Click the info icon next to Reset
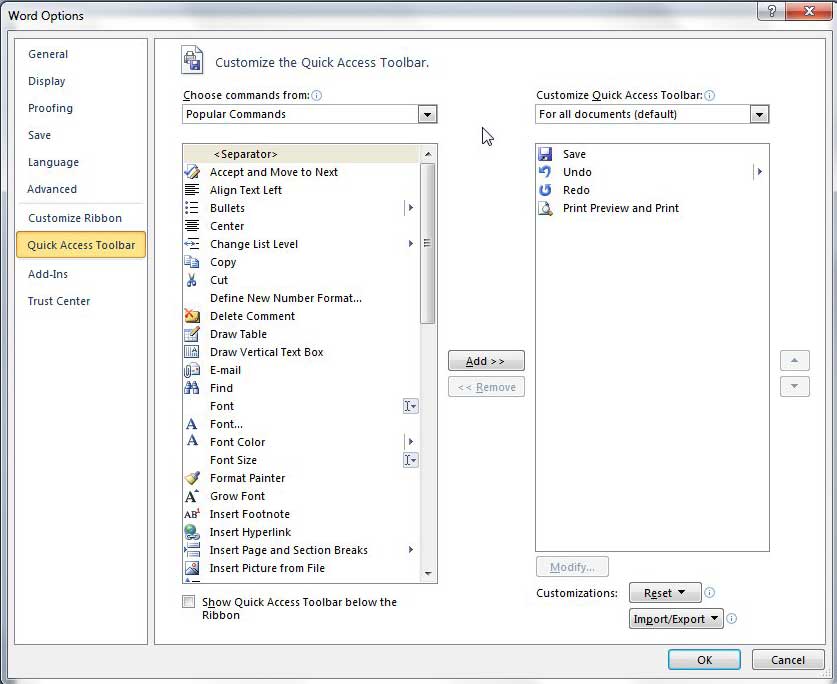This screenshot has height=684, width=837. point(709,593)
